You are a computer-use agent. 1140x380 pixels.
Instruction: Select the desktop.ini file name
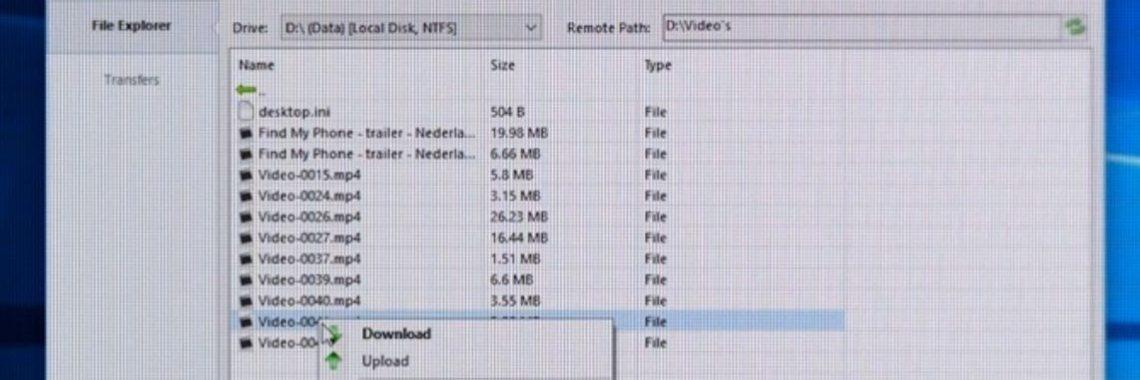point(294,112)
